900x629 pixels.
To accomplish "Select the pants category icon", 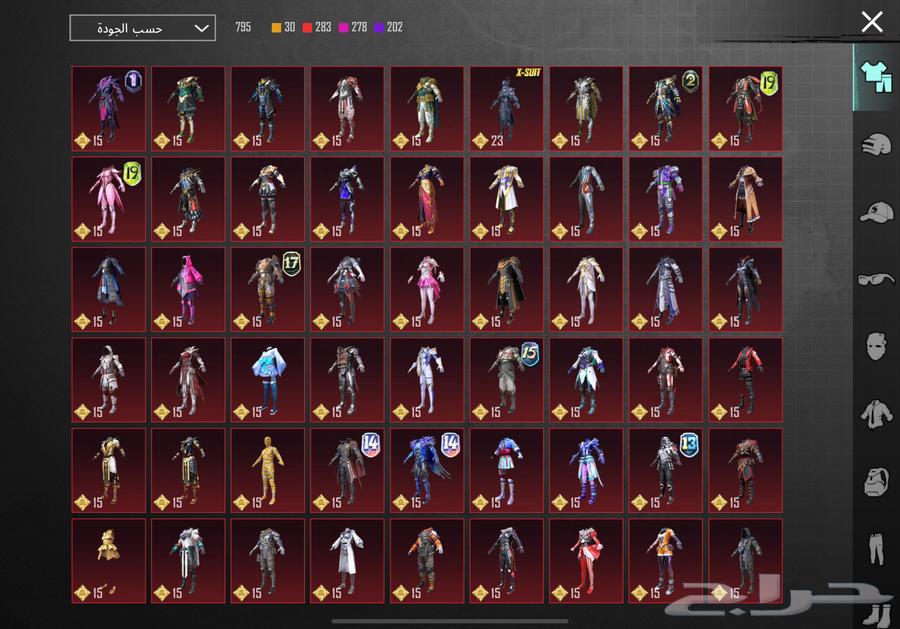I will click(x=876, y=549).
